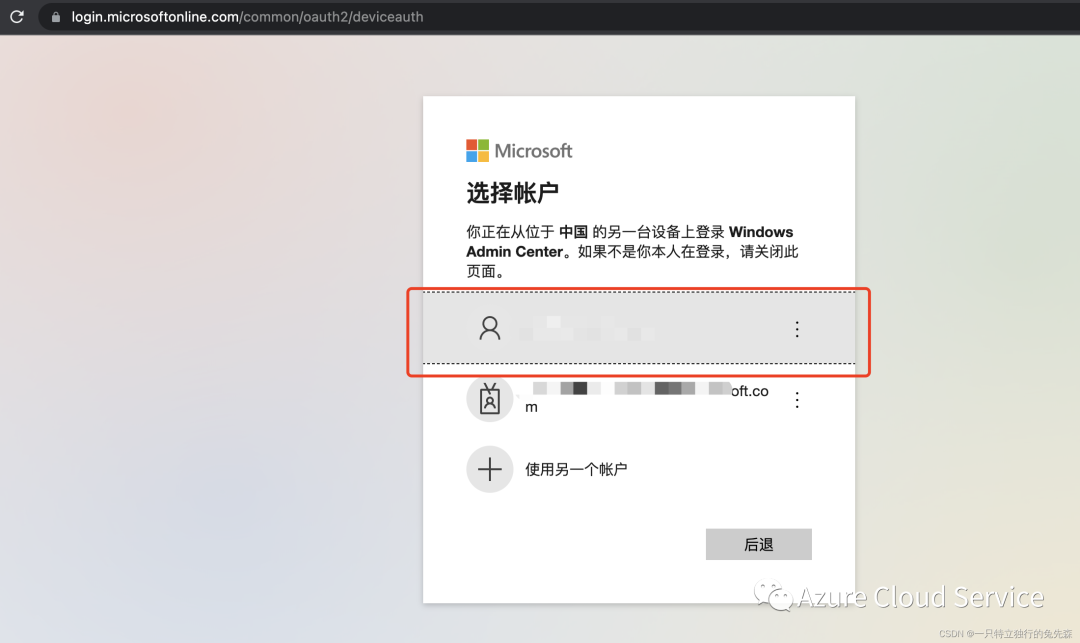Choose 使用另一个帐户
The width and height of the screenshot is (1080, 643).
[x=576, y=470]
